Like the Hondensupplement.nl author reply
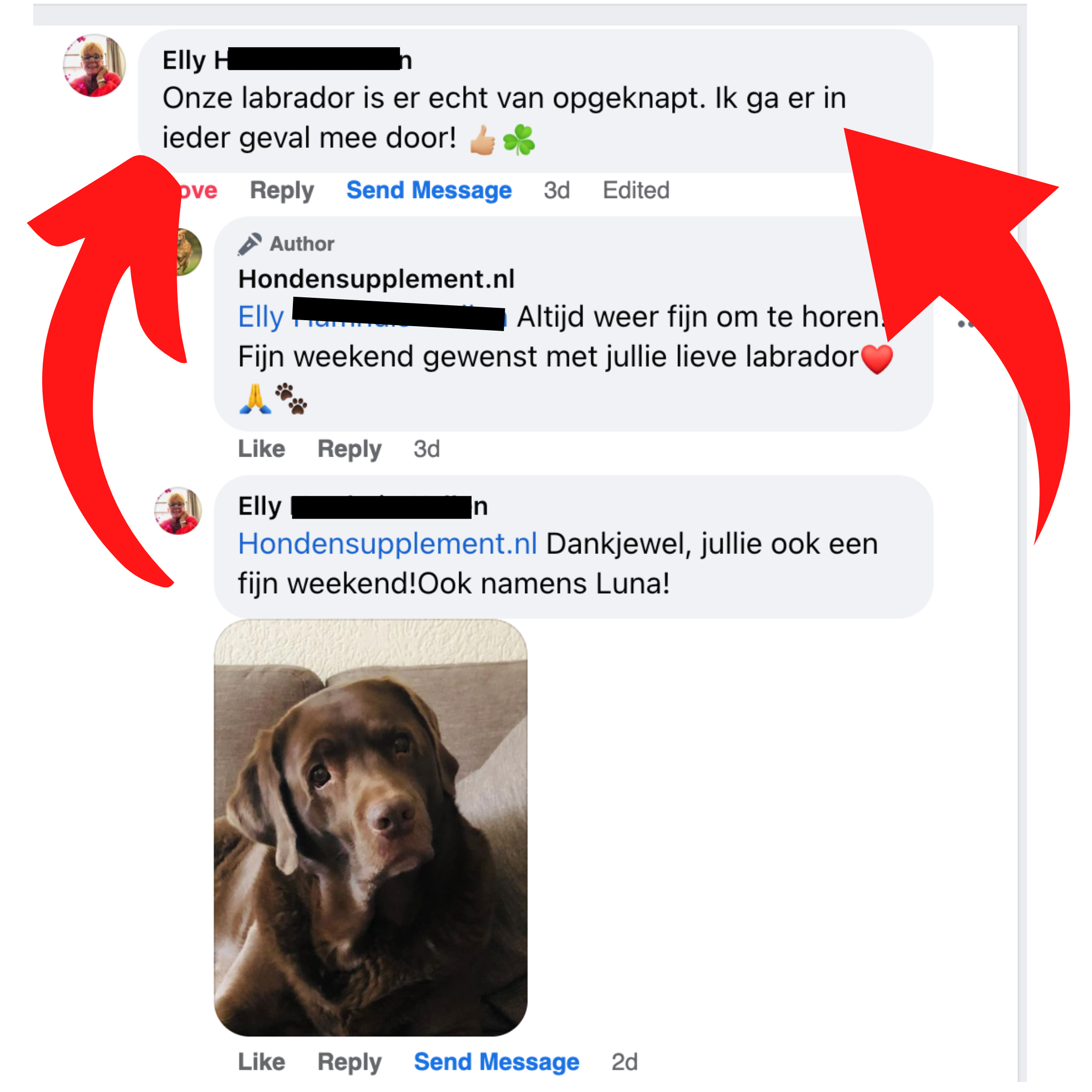 261,449
